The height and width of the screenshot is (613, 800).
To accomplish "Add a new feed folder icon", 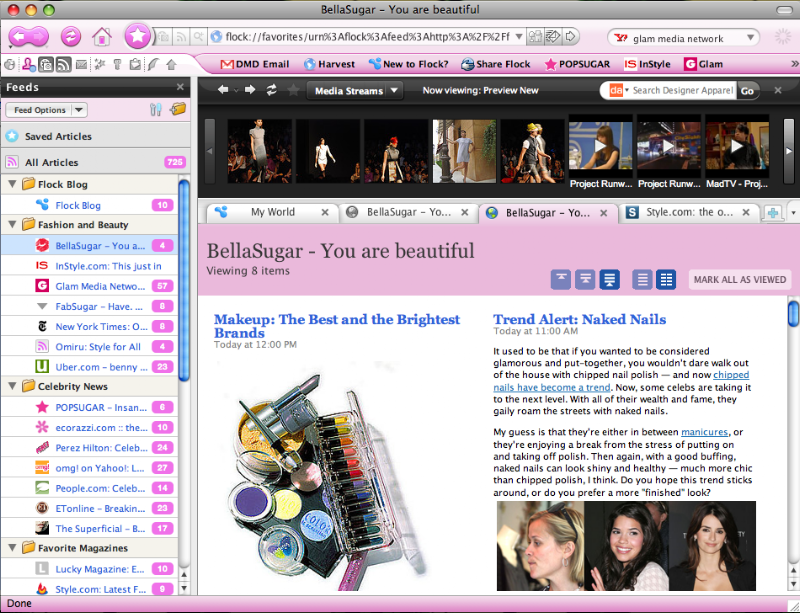I will [x=178, y=109].
